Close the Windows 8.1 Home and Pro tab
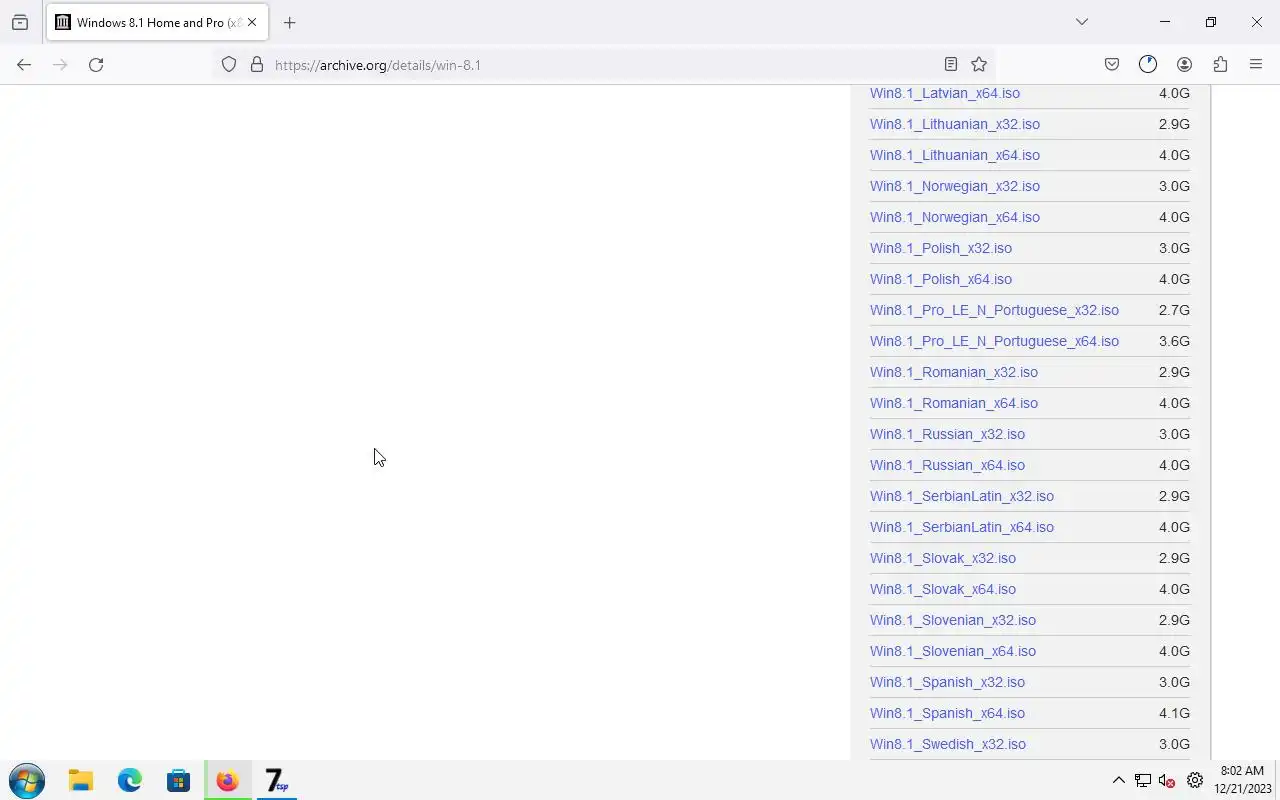Screen dimensions: 1280x800 252,22
